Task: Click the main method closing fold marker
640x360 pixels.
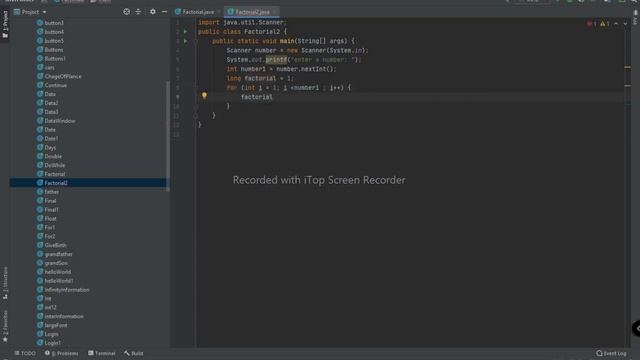Action: click(196, 116)
